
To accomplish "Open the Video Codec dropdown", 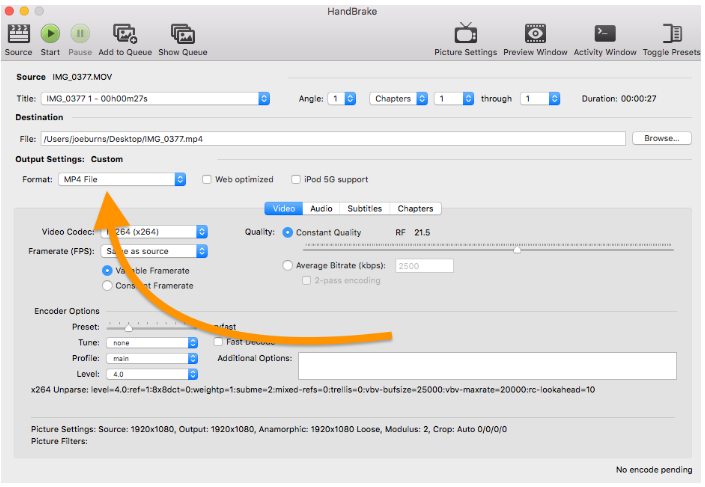I will 154,232.
